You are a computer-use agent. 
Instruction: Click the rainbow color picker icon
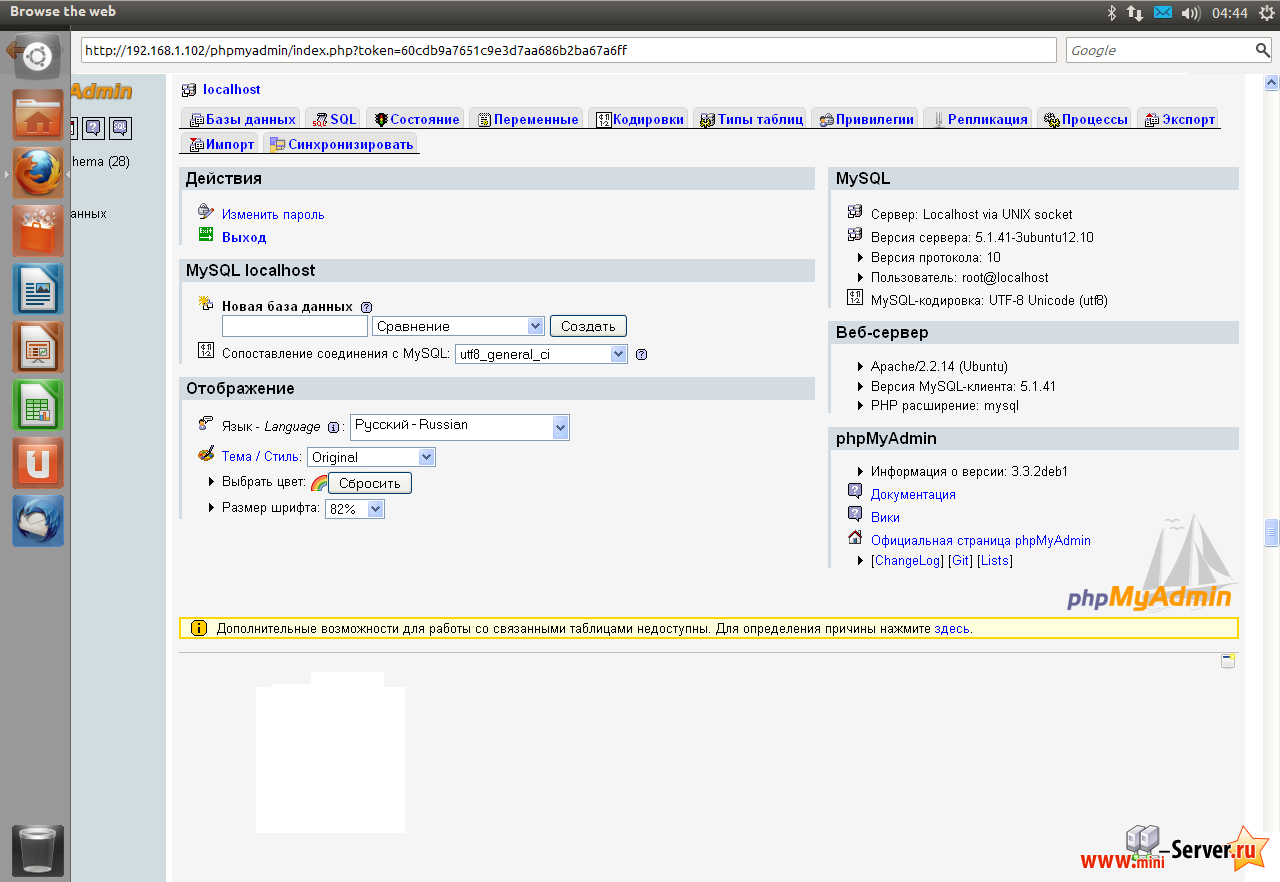tap(319, 483)
